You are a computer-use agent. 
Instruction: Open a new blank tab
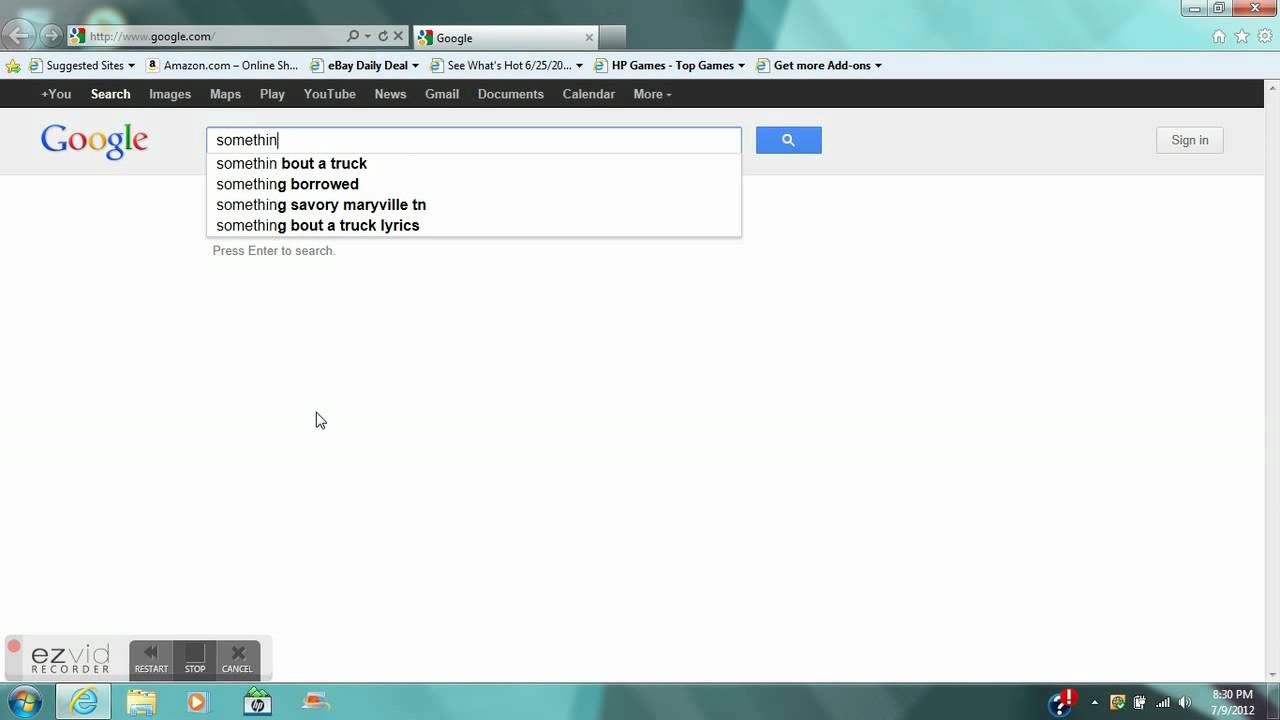coord(613,38)
